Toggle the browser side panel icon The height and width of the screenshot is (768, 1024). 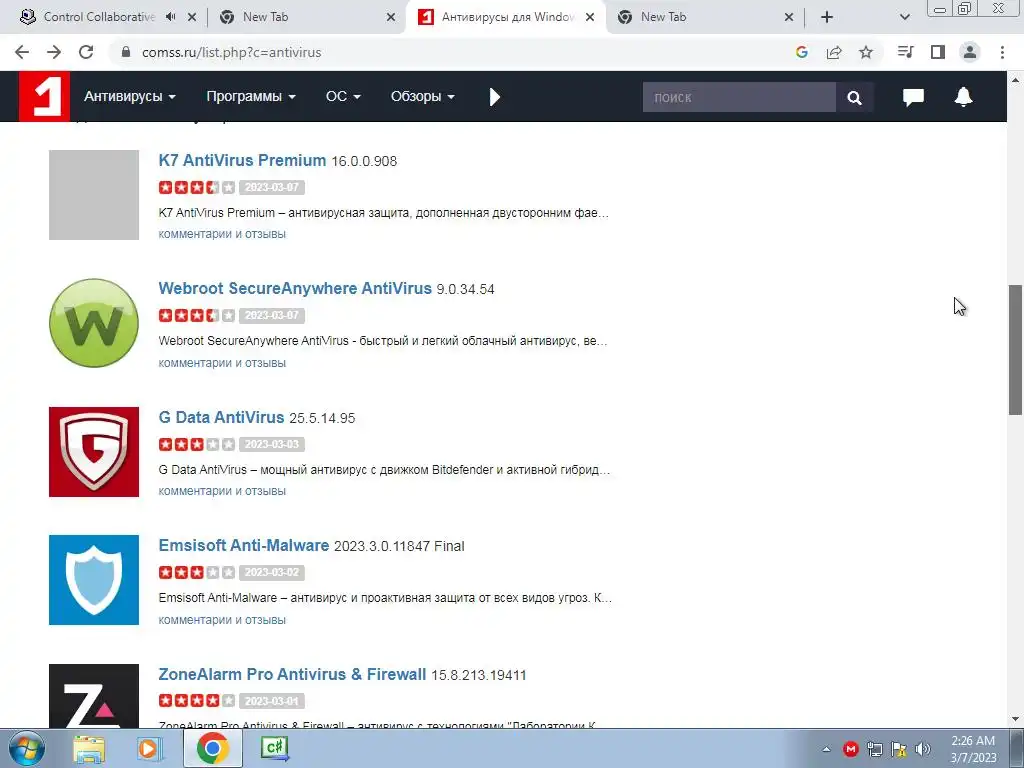938,52
